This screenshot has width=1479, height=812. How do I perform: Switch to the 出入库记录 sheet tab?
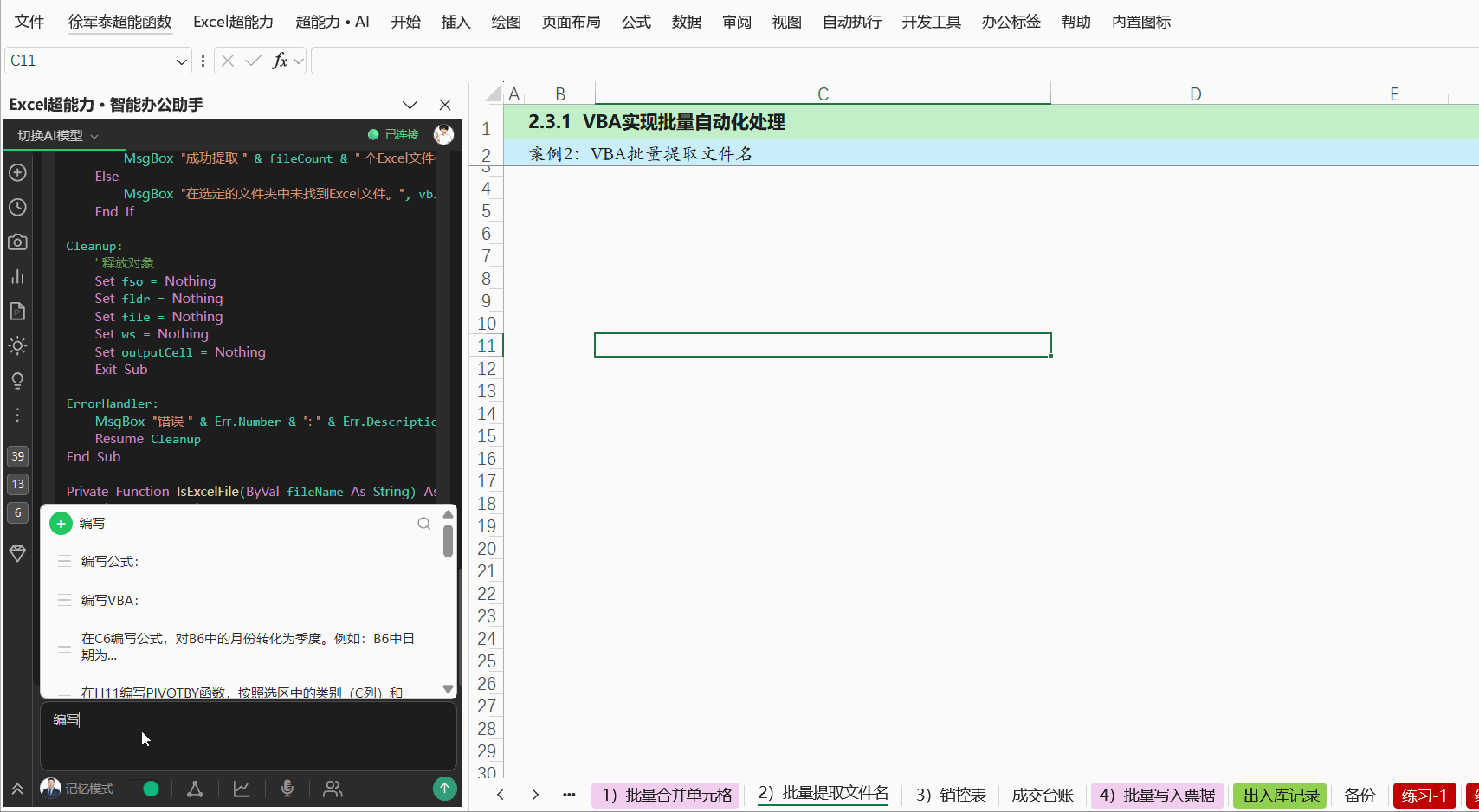point(1282,795)
